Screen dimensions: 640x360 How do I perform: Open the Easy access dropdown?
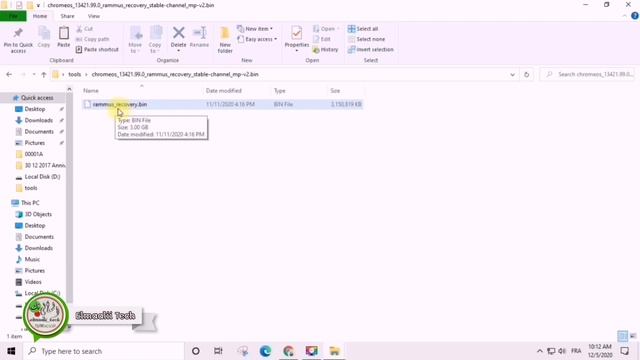[x=257, y=39]
